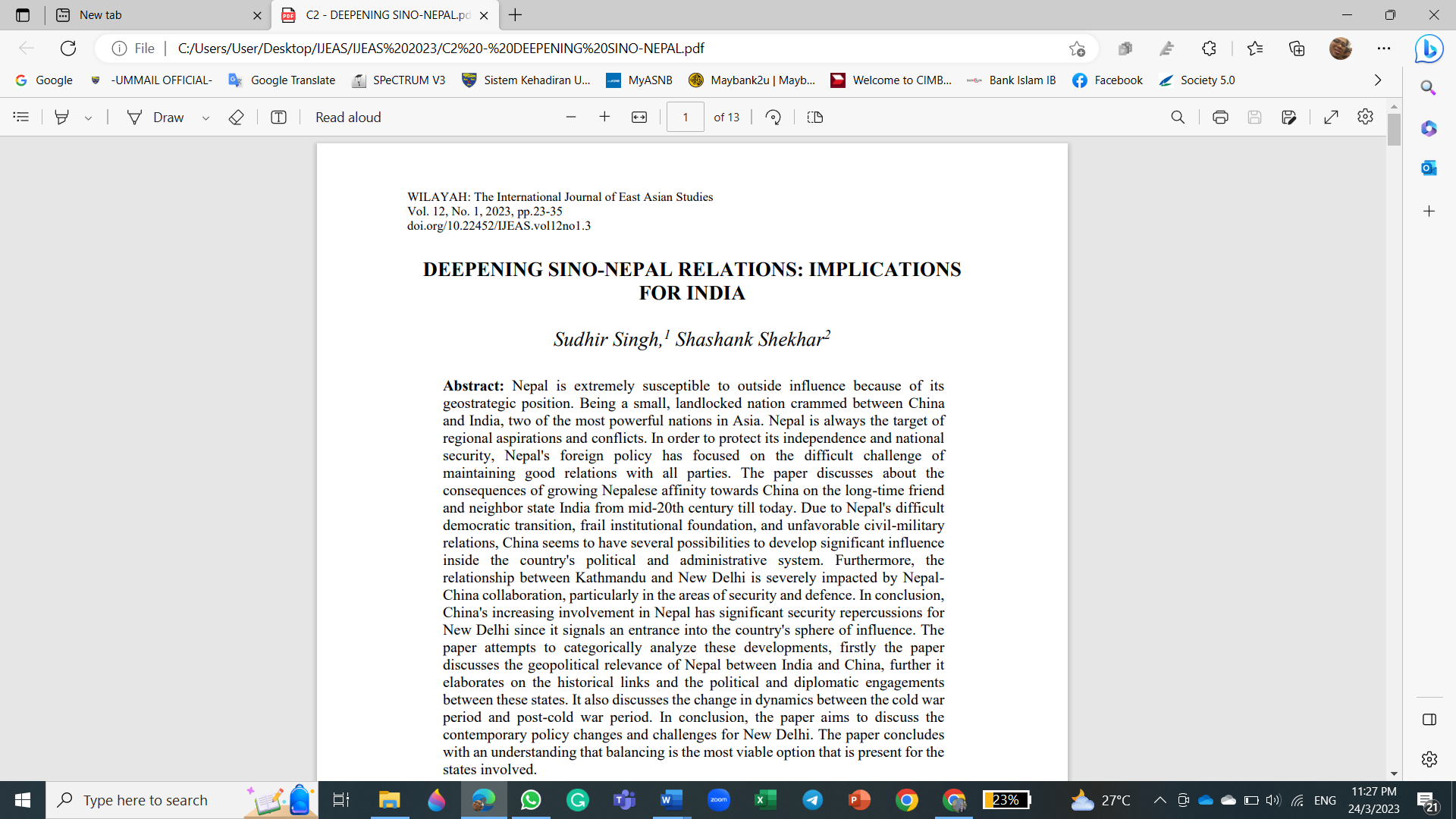Open the Bing Discover sidebar button
Viewport: 1456px width, 819px height.
(x=1429, y=49)
